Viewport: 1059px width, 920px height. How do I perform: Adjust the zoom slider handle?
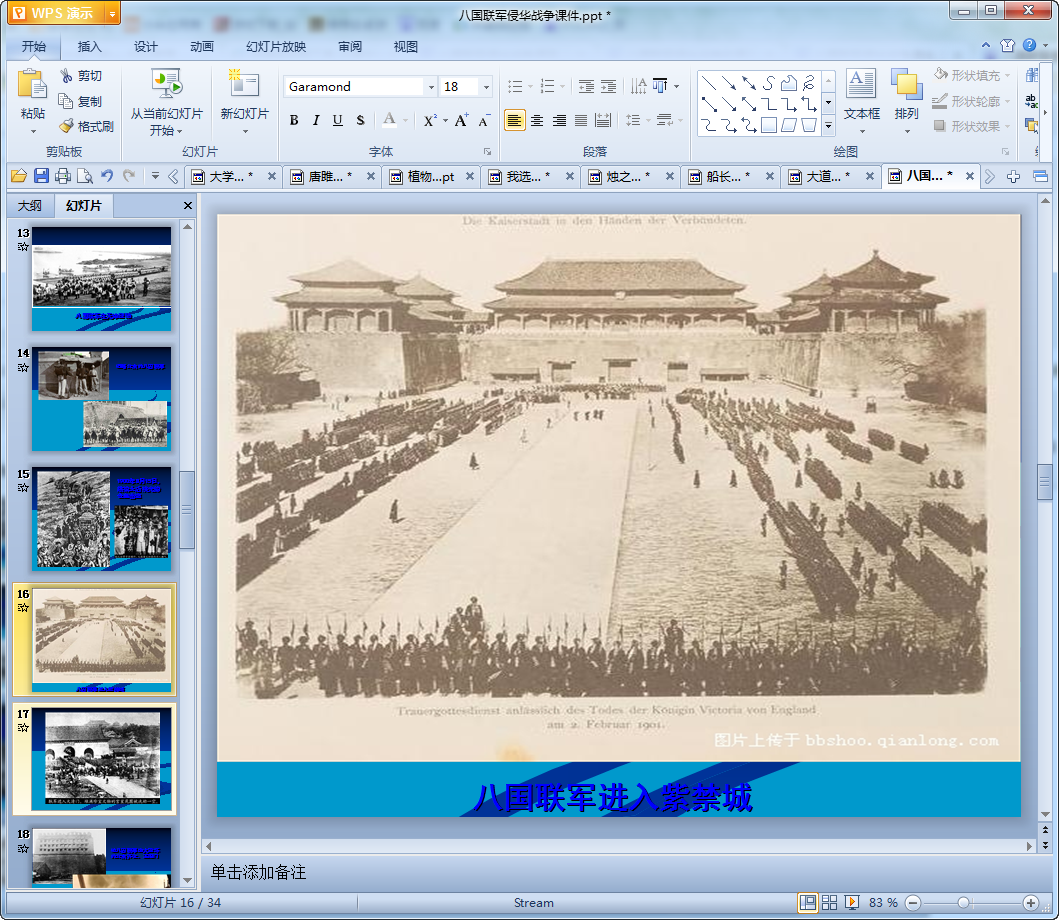[x=964, y=902]
